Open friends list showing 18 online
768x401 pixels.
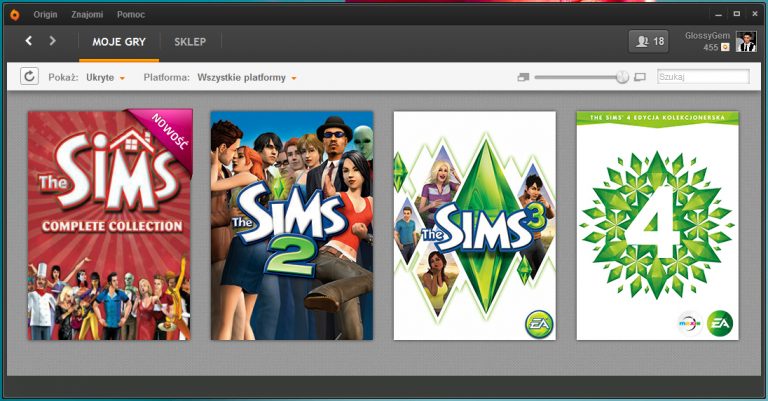click(648, 42)
